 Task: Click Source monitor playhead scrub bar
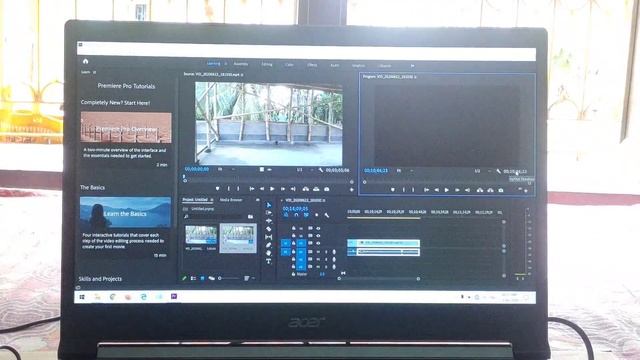click(268, 180)
